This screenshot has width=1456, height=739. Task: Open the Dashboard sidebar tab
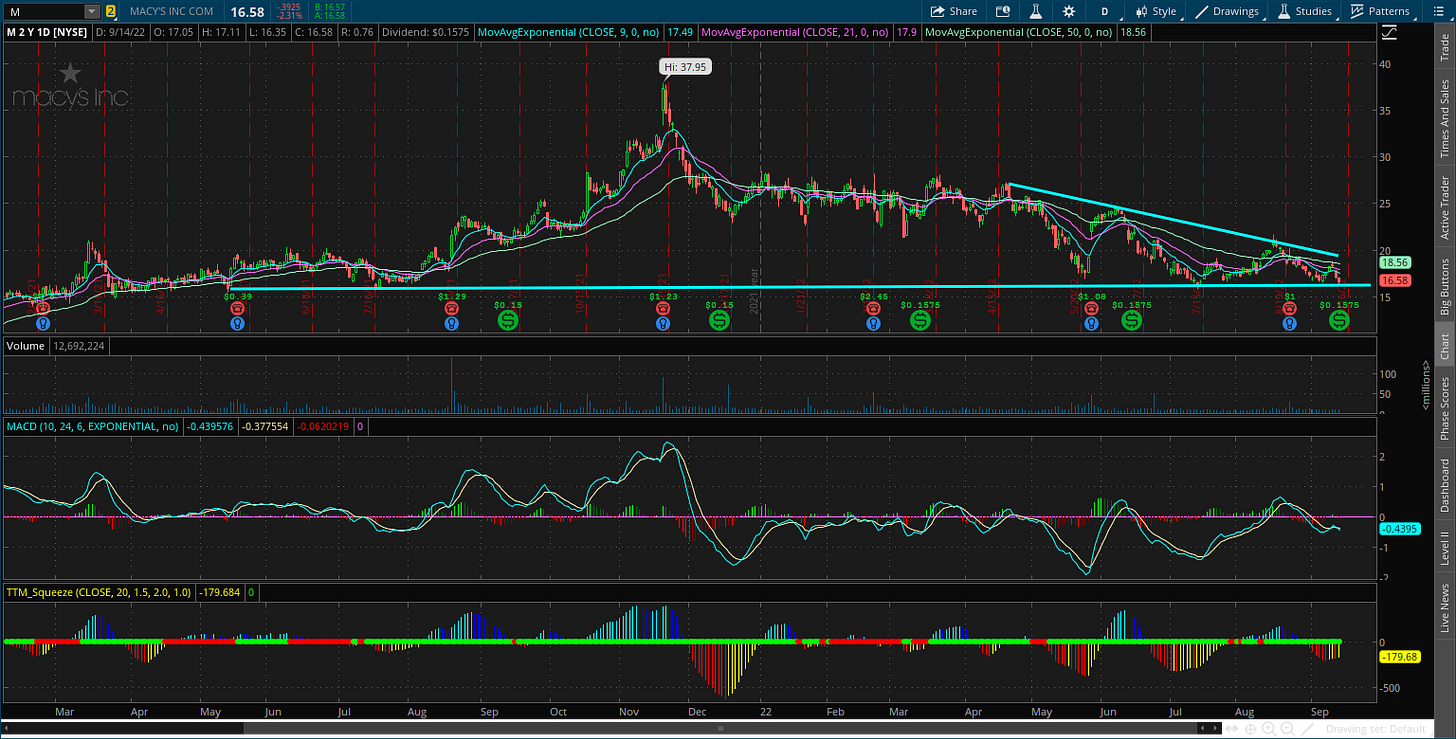tap(1444, 487)
